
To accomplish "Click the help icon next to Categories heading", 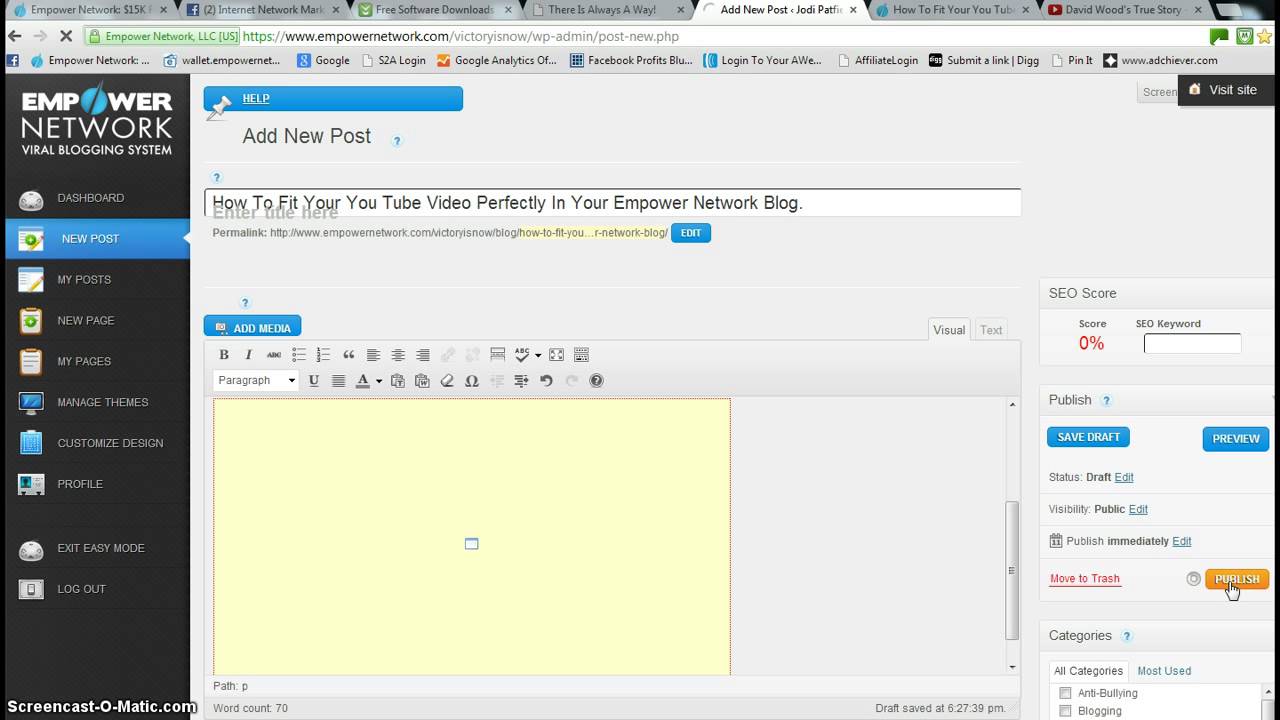I will (1127, 636).
